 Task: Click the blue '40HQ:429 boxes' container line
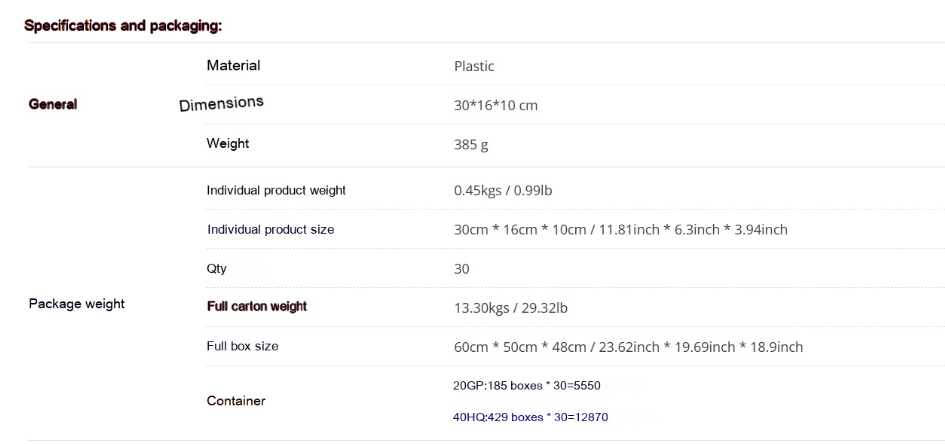click(530, 417)
